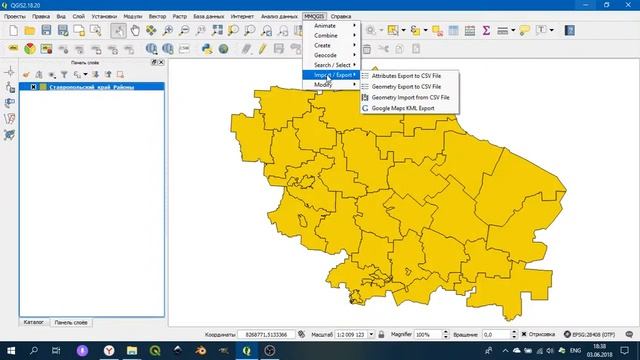Screen dimensions: 640x360
Task: Click the EPSG:28408 CRS button
Action: click(x=589, y=334)
